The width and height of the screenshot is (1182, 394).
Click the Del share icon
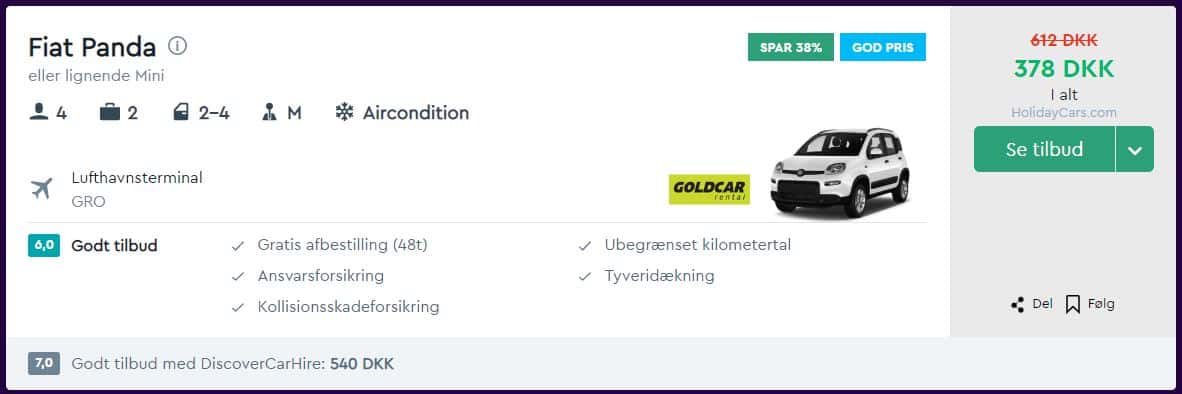click(1018, 304)
